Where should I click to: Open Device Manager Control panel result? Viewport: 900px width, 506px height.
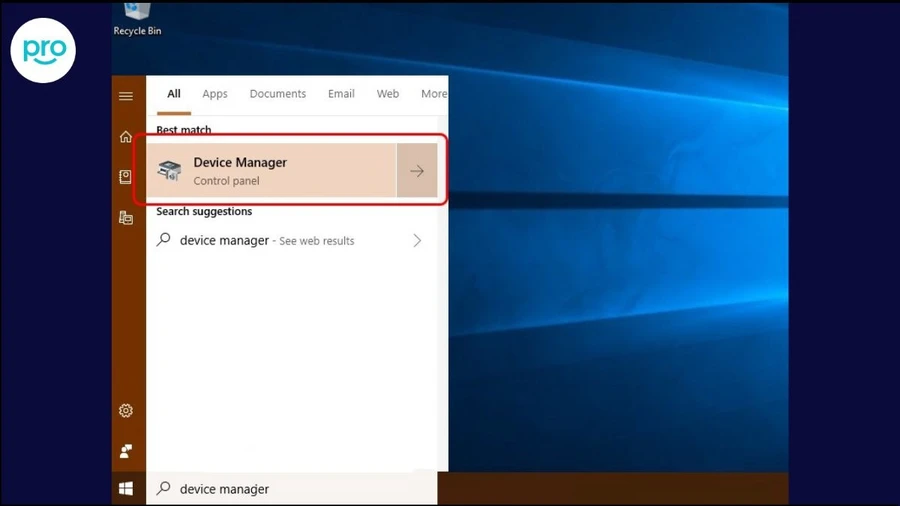coord(271,170)
